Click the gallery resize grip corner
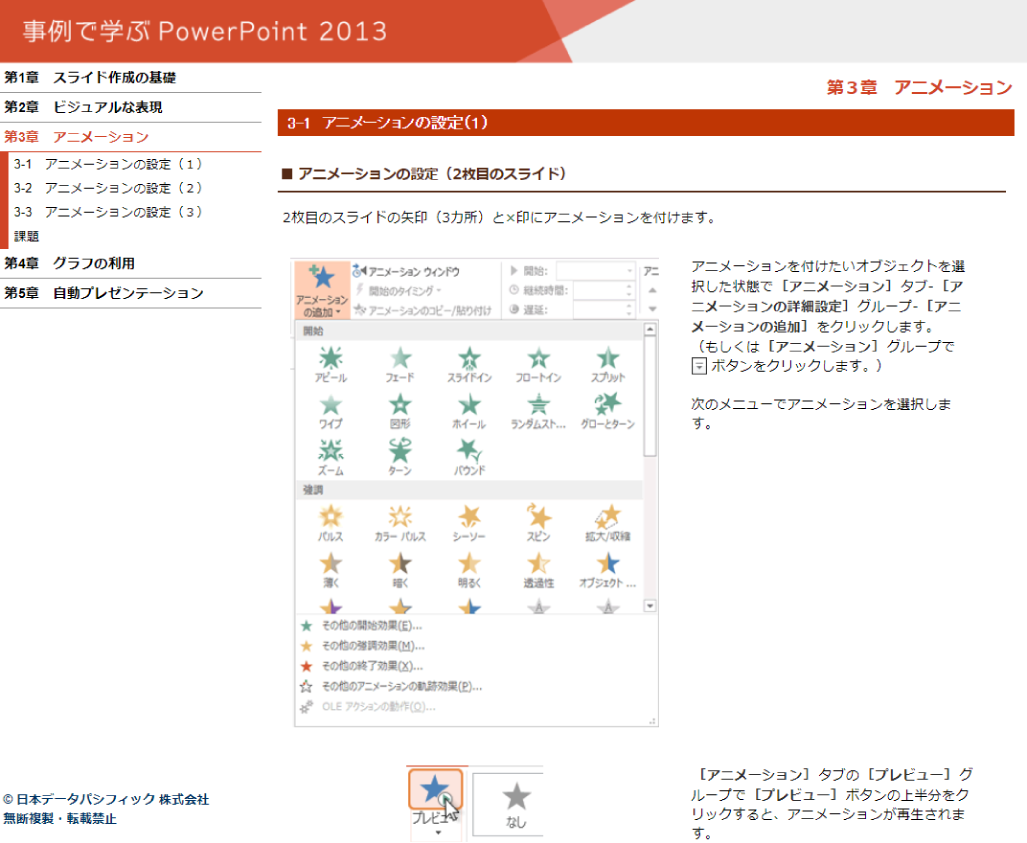Viewport: 1027px width, 843px height. (652, 721)
